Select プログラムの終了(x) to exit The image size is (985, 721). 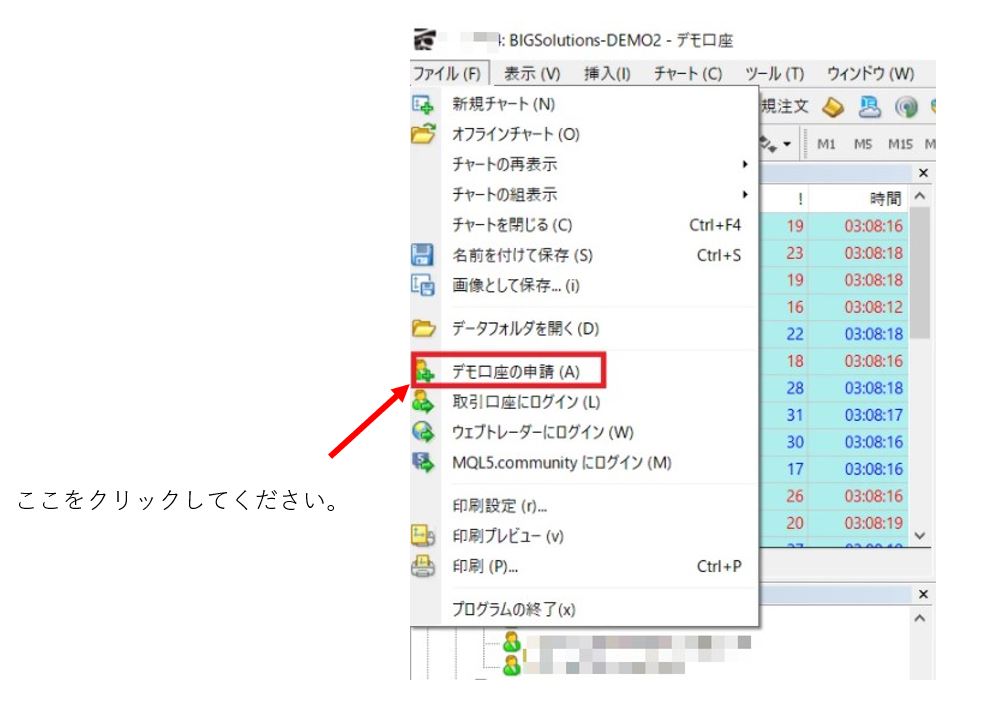point(513,609)
